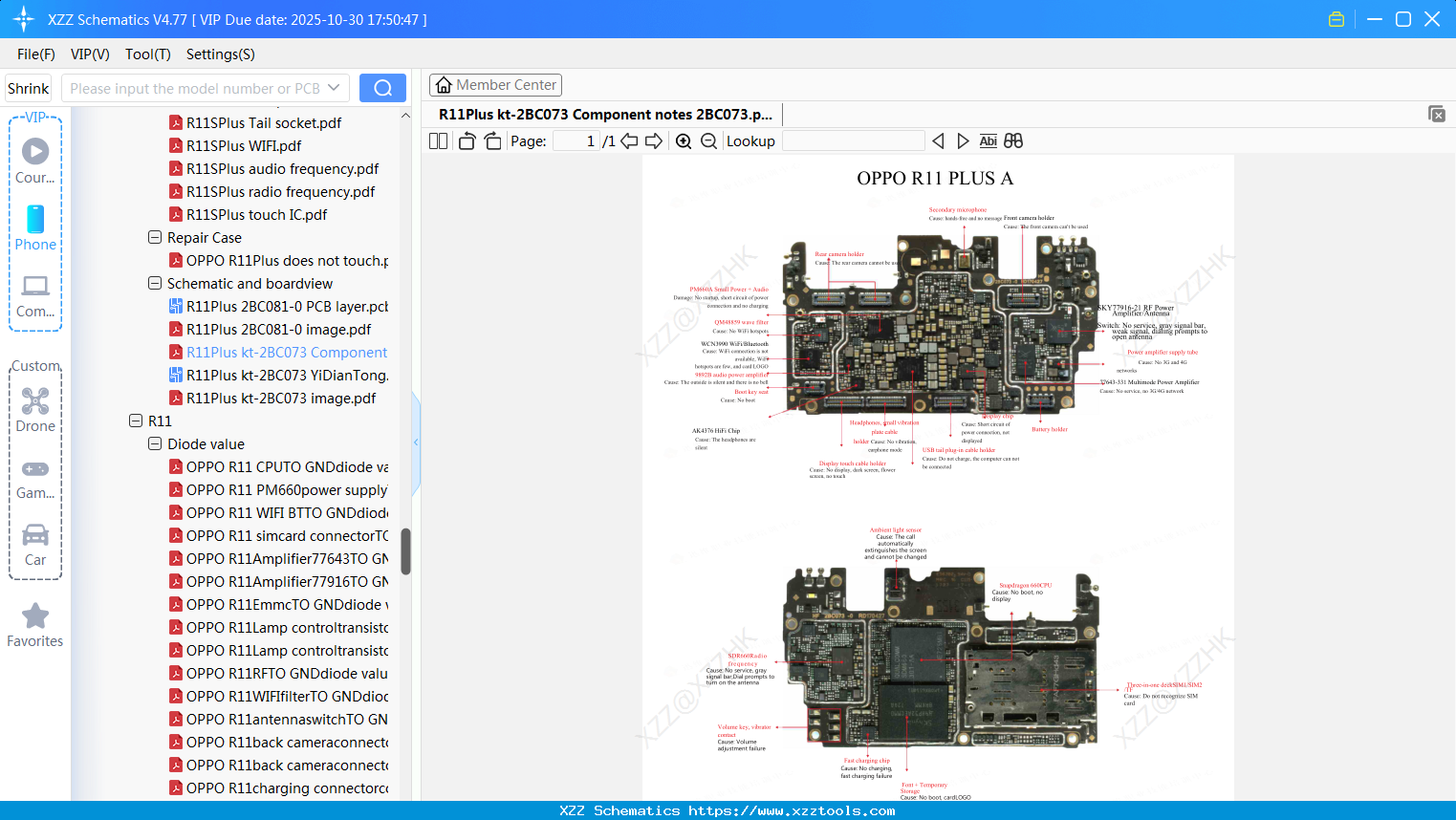Go to the next page arrow

654,141
